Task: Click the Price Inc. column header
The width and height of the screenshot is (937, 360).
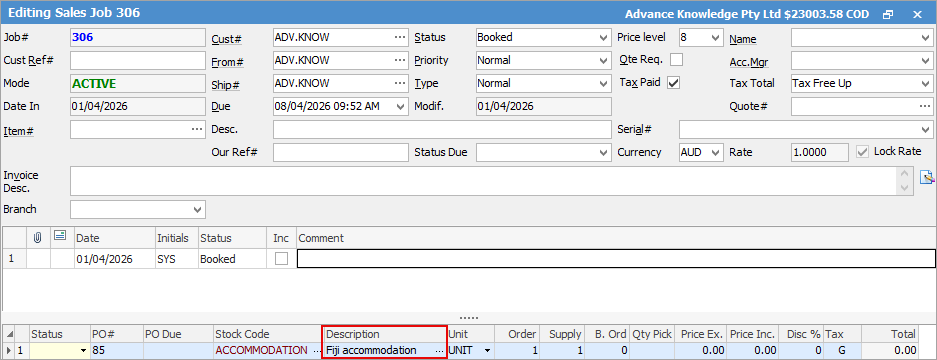Action: point(752,334)
